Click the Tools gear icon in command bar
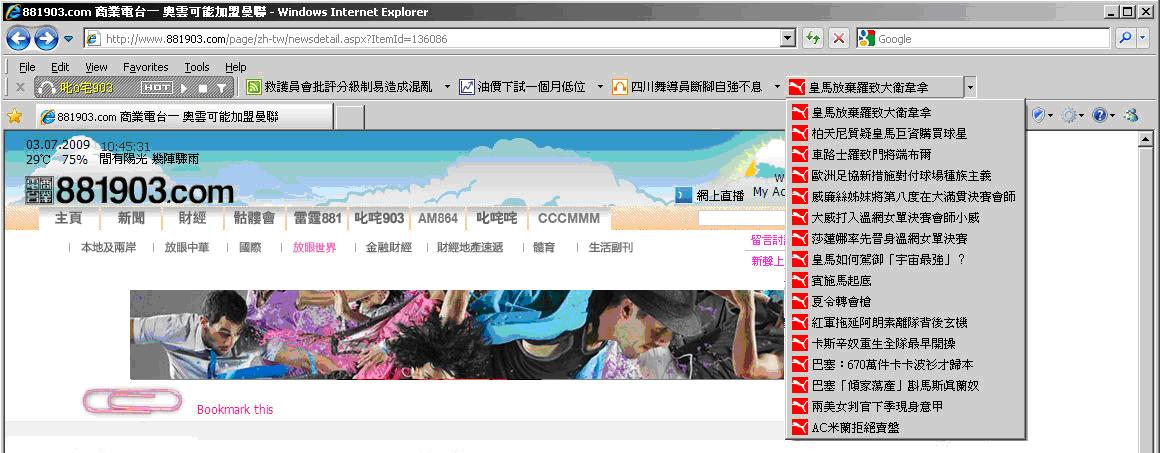Screen dimensions: 1160x453 click(1068, 116)
